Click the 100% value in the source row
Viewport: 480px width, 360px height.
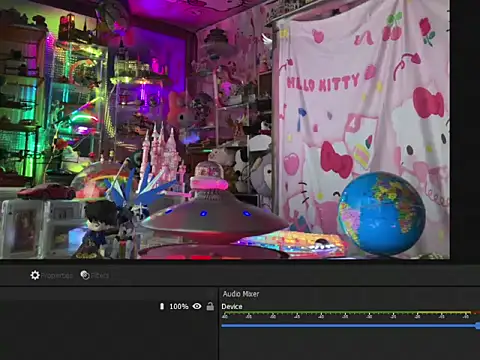(179, 306)
